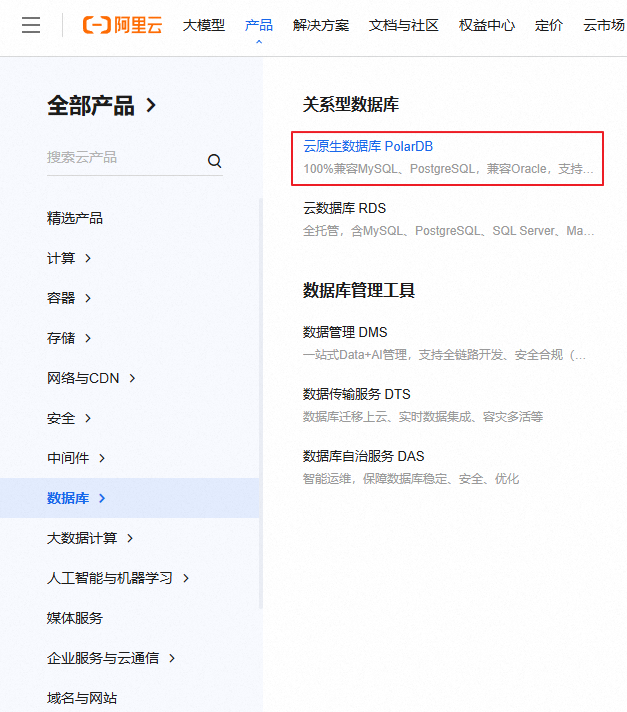627x712 pixels.
Task: Select the highlighted 数据库 category
Action: click(129, 498)
